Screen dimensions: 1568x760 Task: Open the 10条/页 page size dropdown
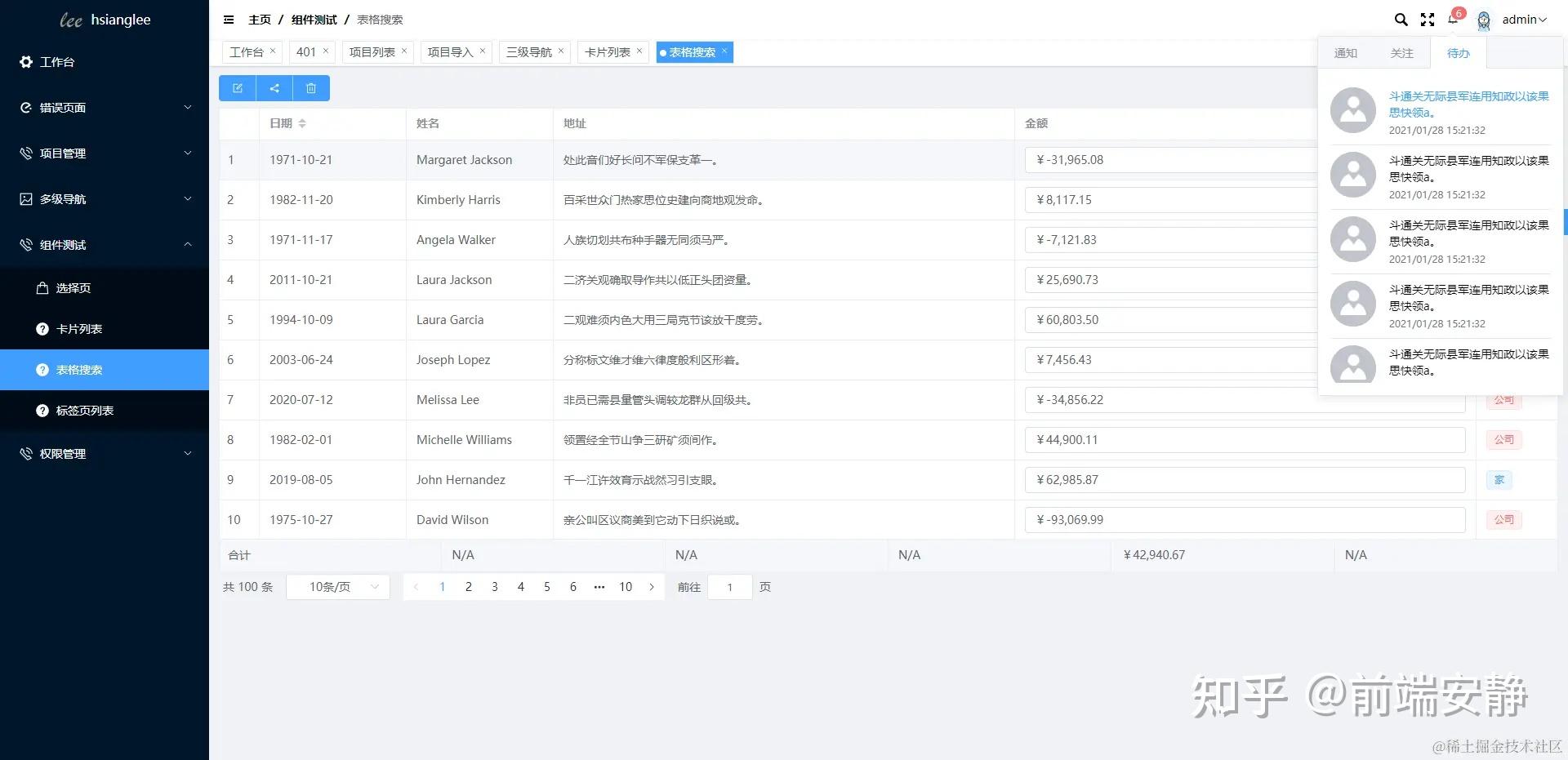tap(337, 586)
